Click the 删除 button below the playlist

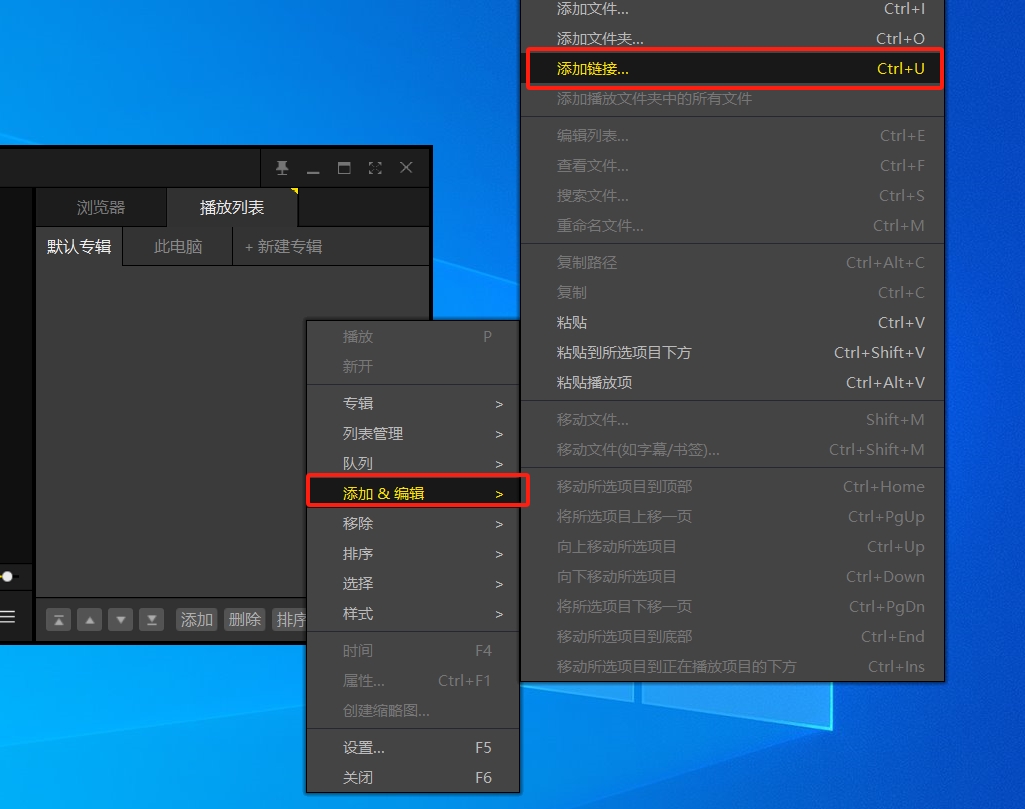point(245,619)
